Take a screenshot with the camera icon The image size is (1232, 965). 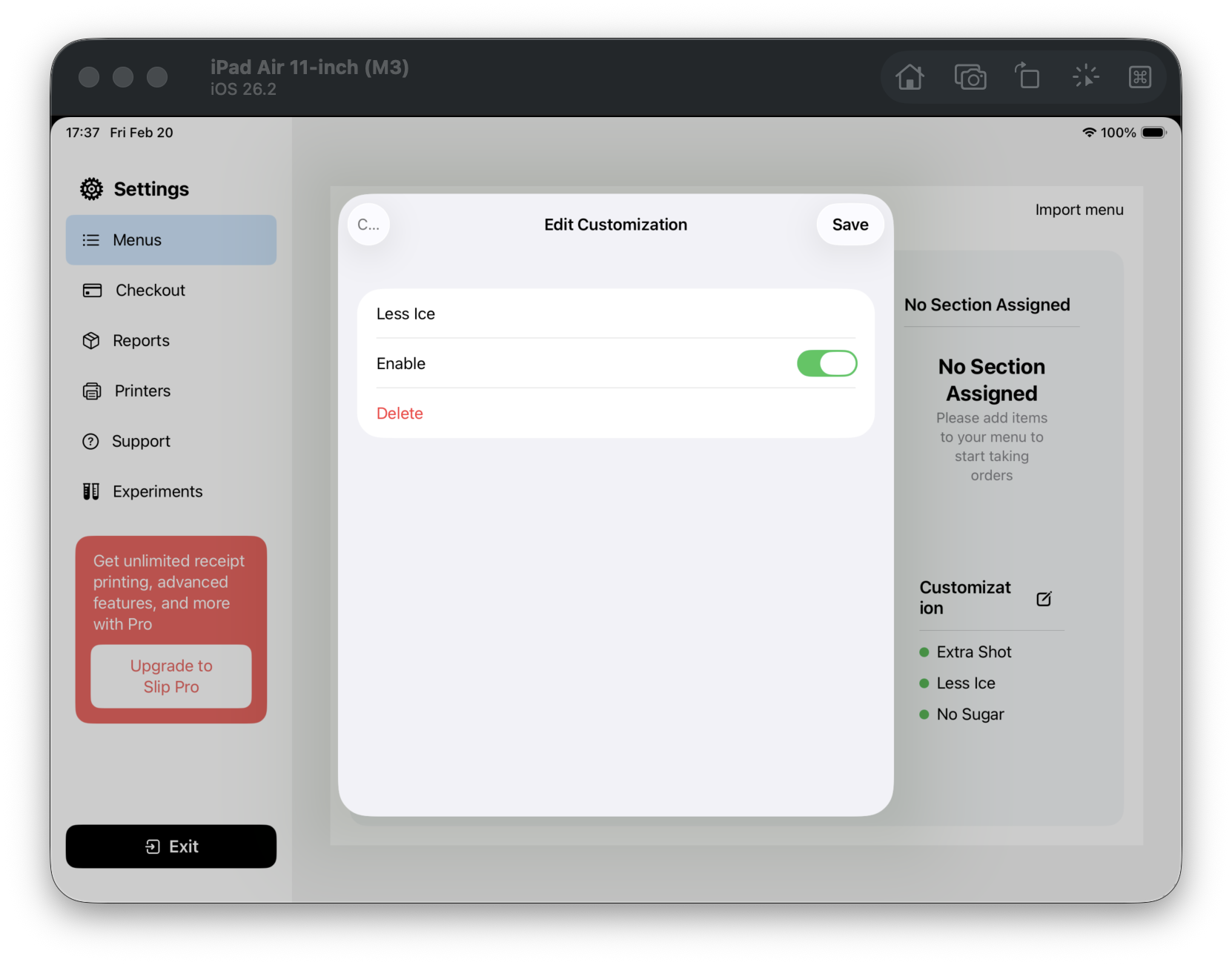pos(970,77)
